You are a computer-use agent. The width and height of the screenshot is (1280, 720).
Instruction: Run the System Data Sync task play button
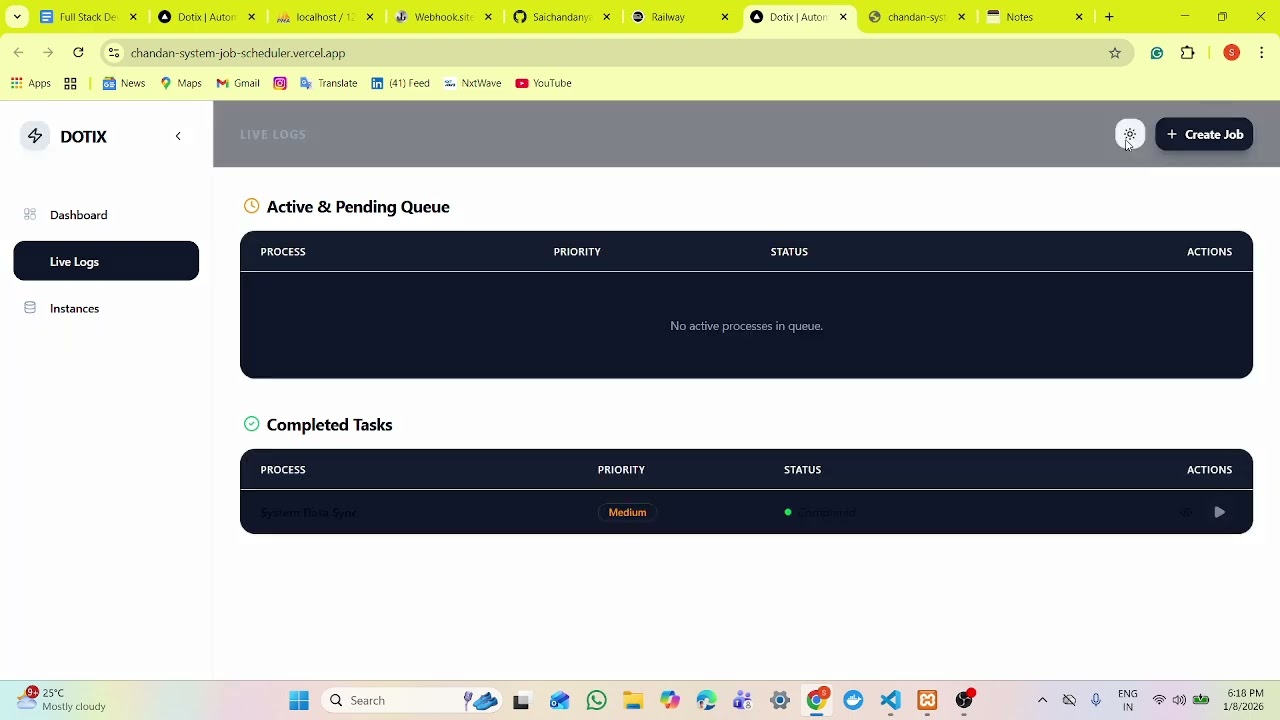tap(1220, 512)
